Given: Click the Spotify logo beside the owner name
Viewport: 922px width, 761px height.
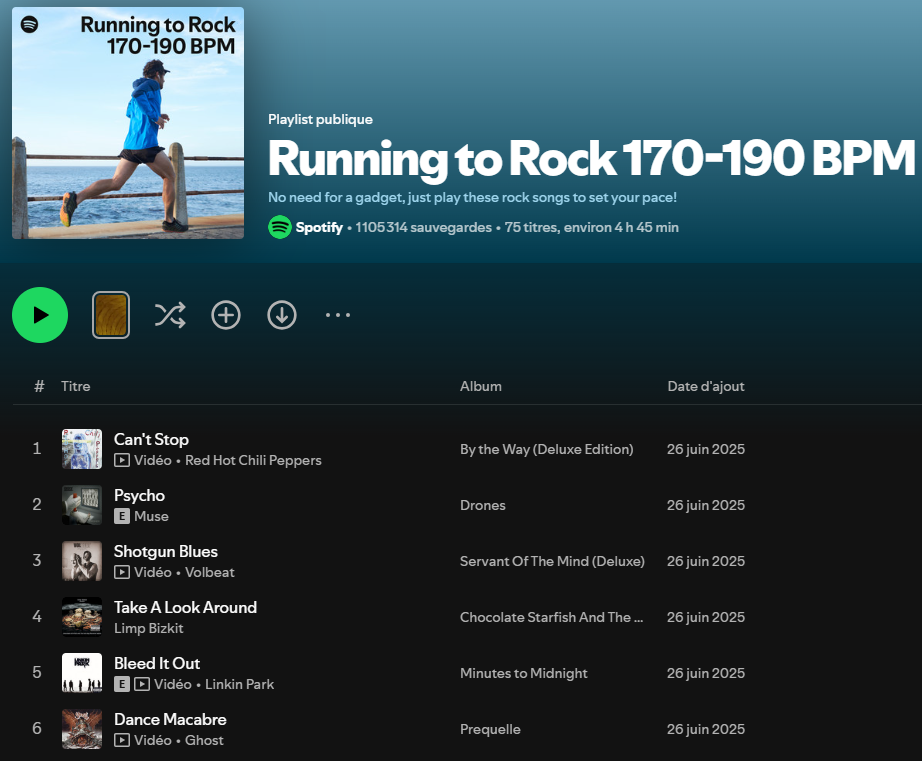Looking at the screenshot, I should click(x=280, y=227).
